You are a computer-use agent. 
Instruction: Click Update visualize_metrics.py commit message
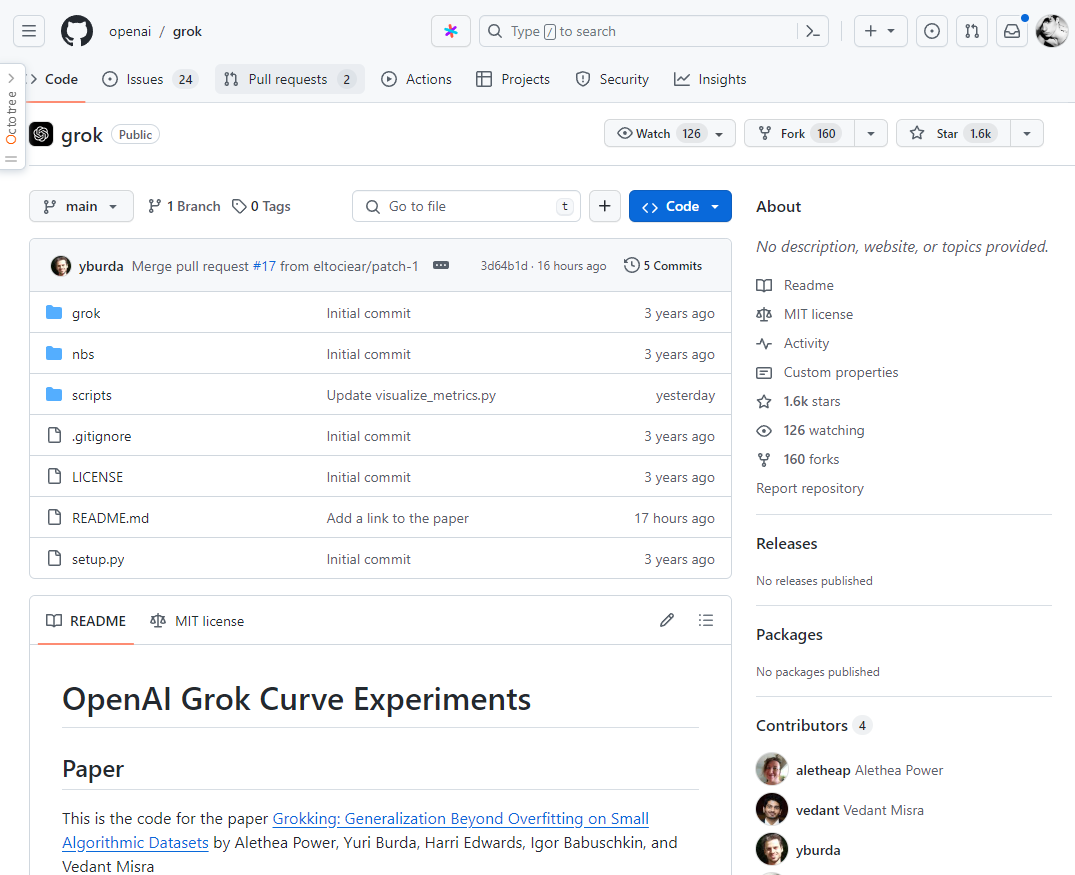click(411, 396)
